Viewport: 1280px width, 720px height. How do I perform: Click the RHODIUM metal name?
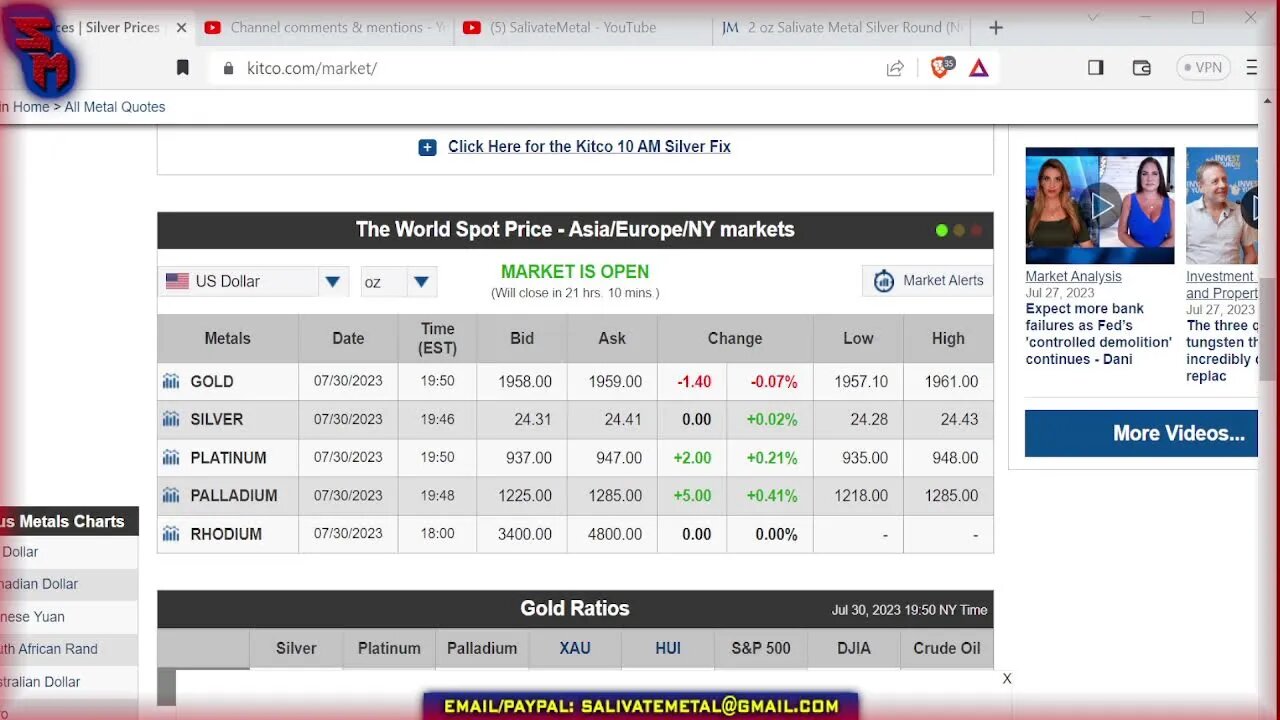[226, 534]
